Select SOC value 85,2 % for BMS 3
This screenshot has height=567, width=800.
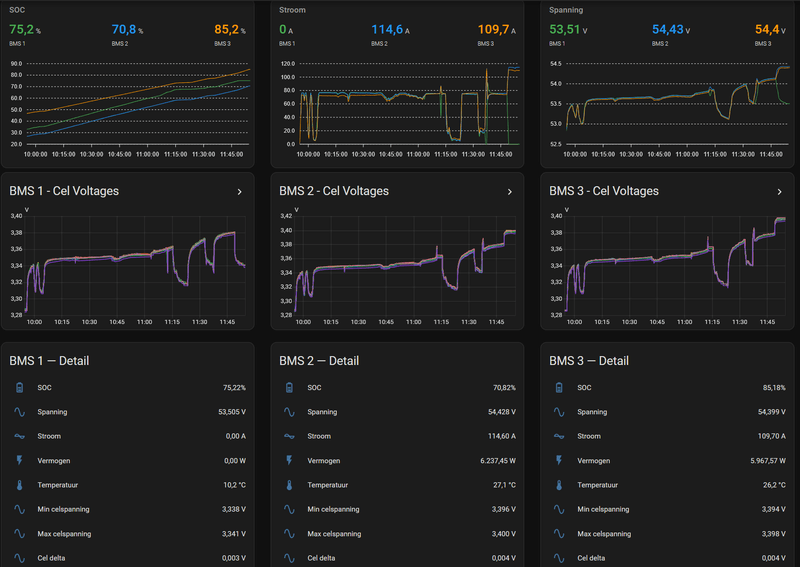pyautogui.click(x=230, y=30)
